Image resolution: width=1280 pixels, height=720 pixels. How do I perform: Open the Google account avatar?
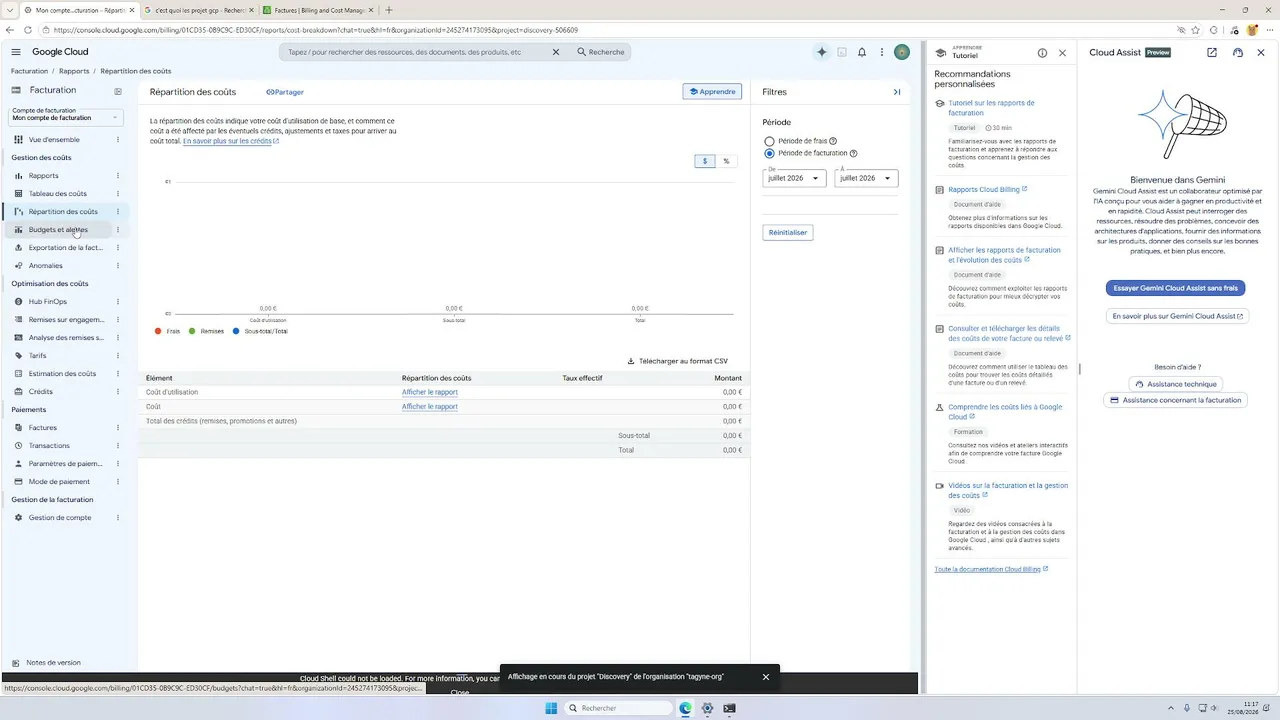(x=902, y=52)
